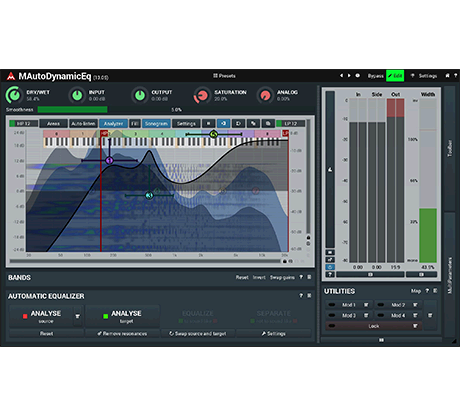Open the Mod 1 dropdown arrow
This screenshot has width=460, height=416.
(366, 305)
